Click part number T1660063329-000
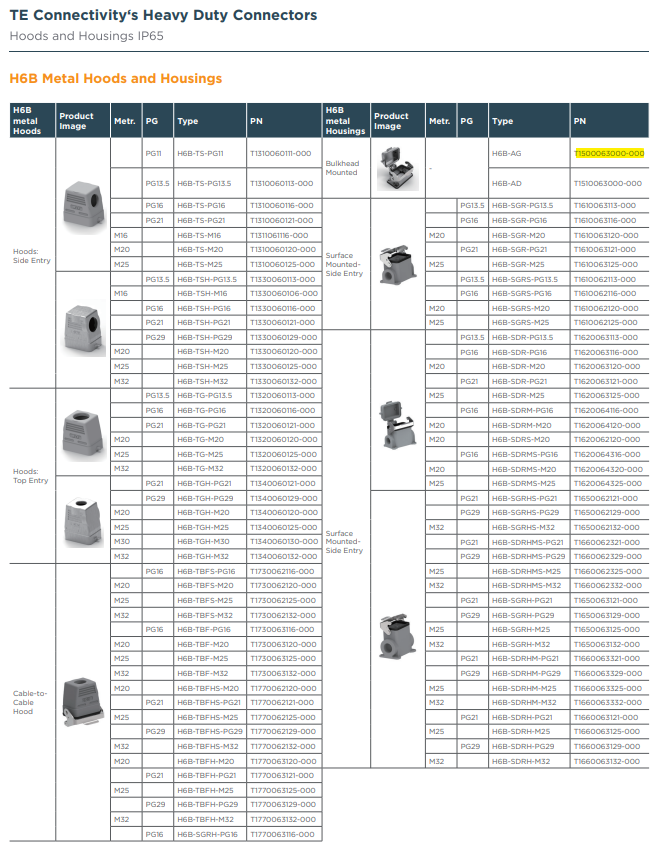The image size is (658, 852). tap(607, 673)
